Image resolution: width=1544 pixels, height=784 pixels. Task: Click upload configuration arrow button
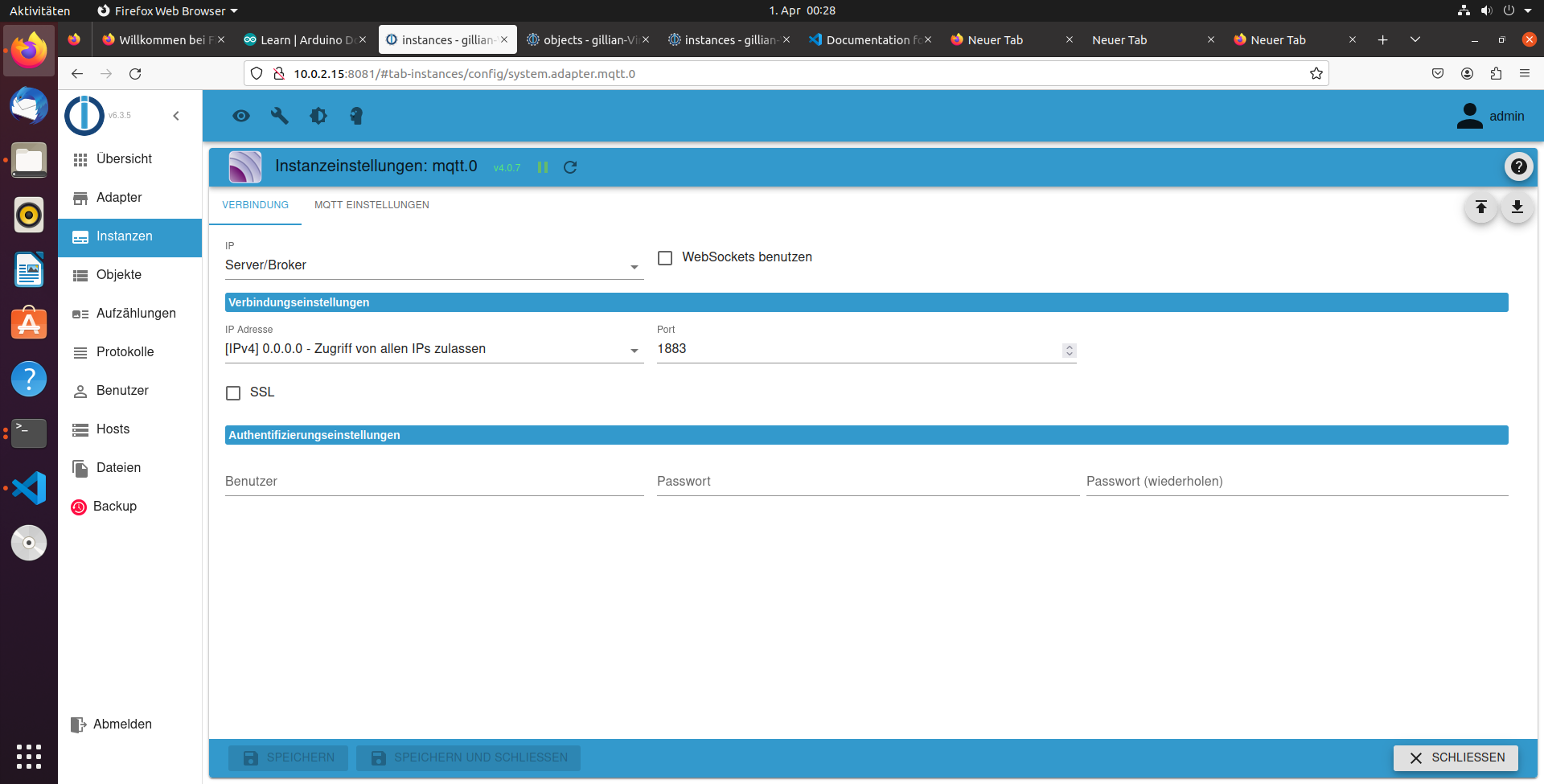pos(1480,207)
